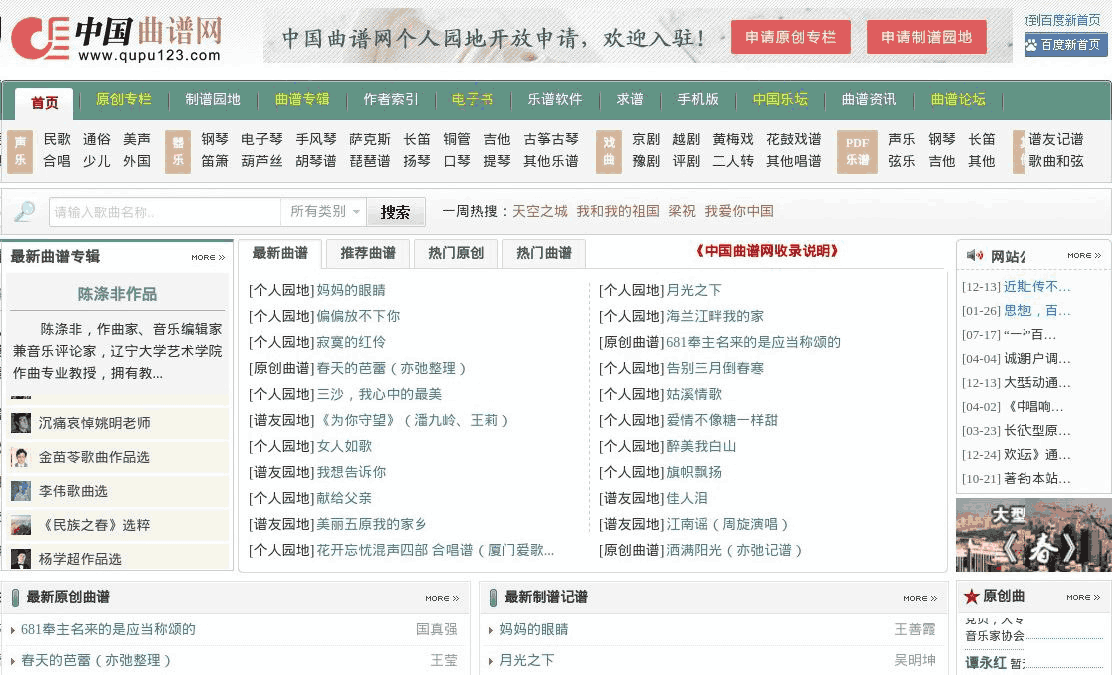This screenshot has width=1112, height=675.
Task: Click the speaker icon beside 网站公告
Action: tap(974, 256)
